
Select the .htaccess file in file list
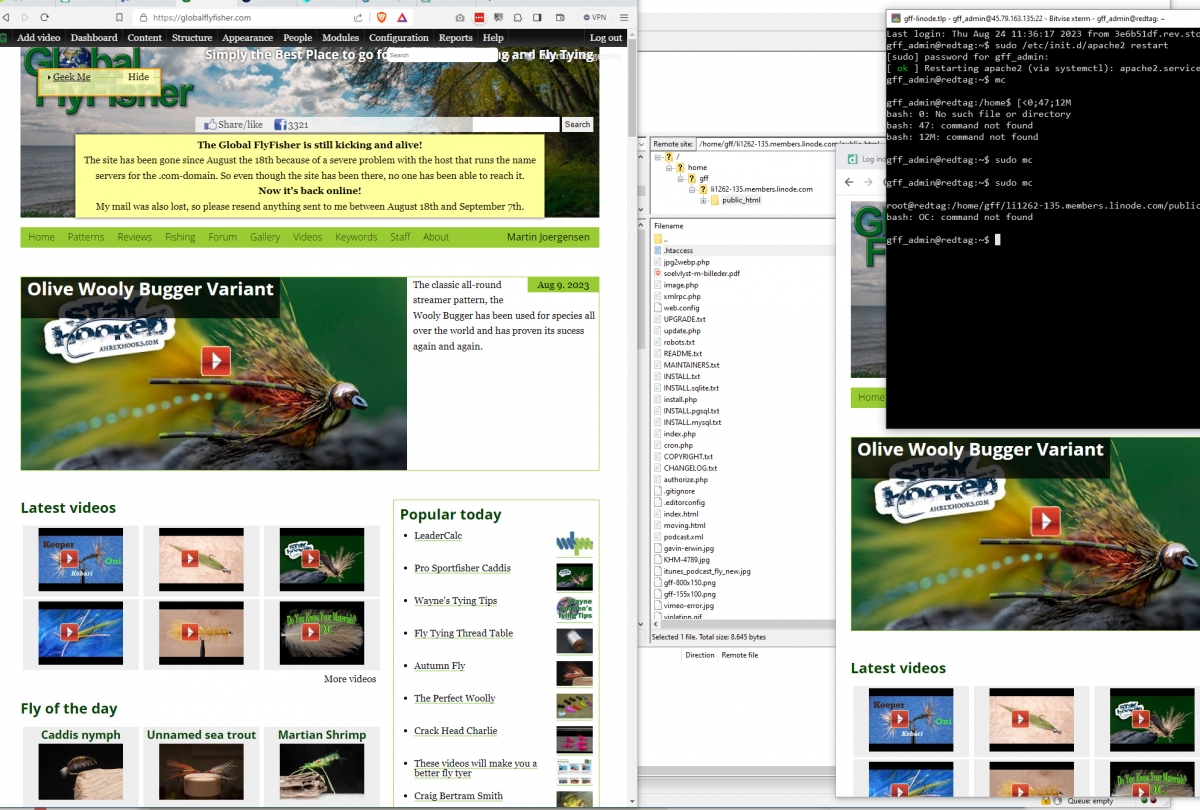678,250
